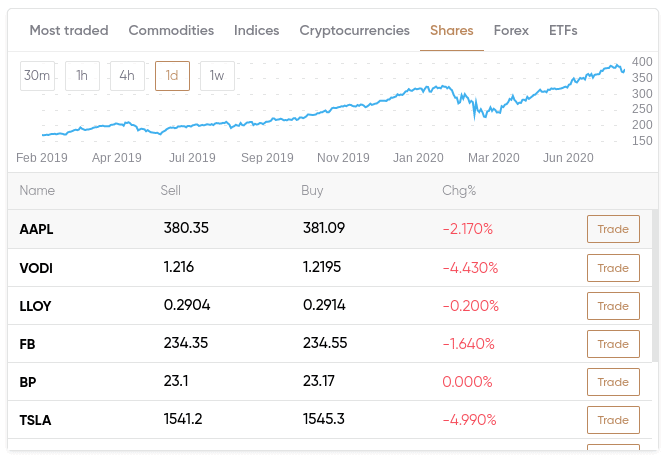
Task: Click TSLA change value -4.990%
Action: [x=469, y=420]
